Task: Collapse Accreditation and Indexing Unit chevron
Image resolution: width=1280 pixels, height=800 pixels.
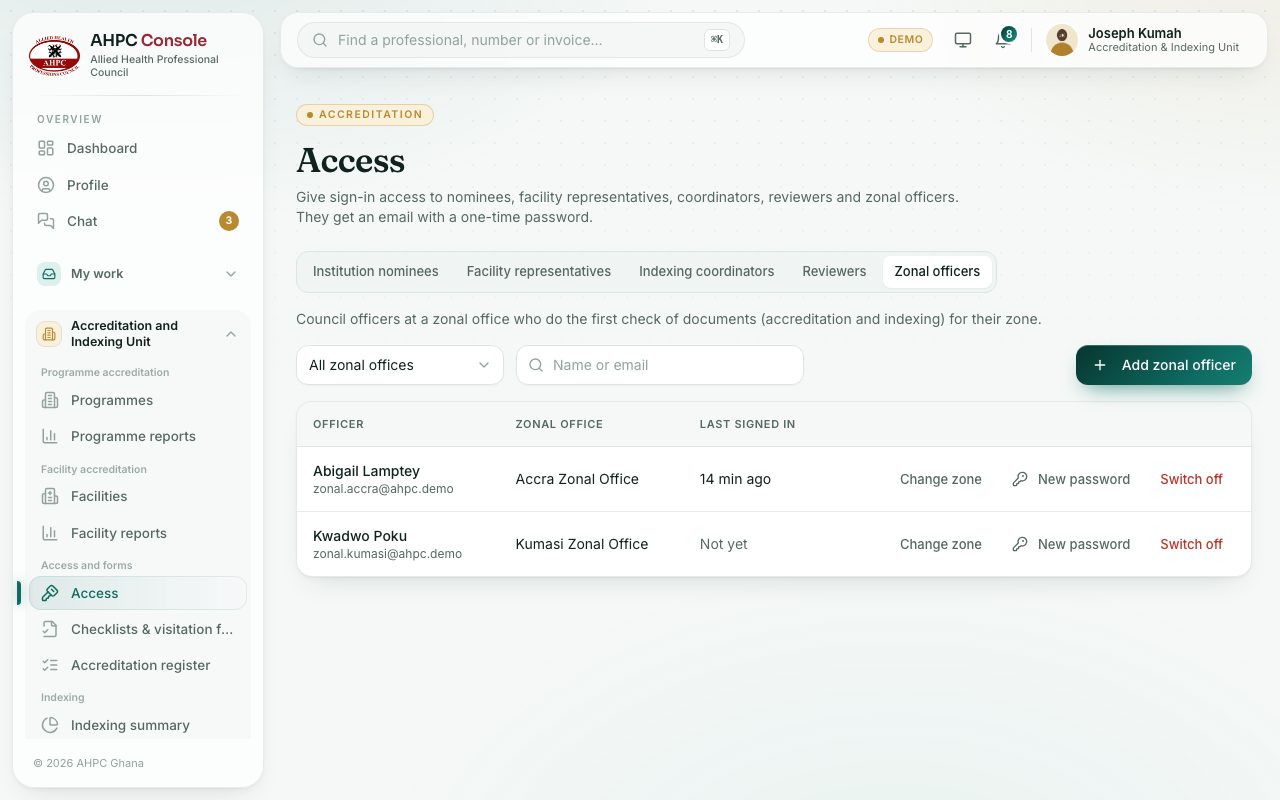Action: pos(231,334)
